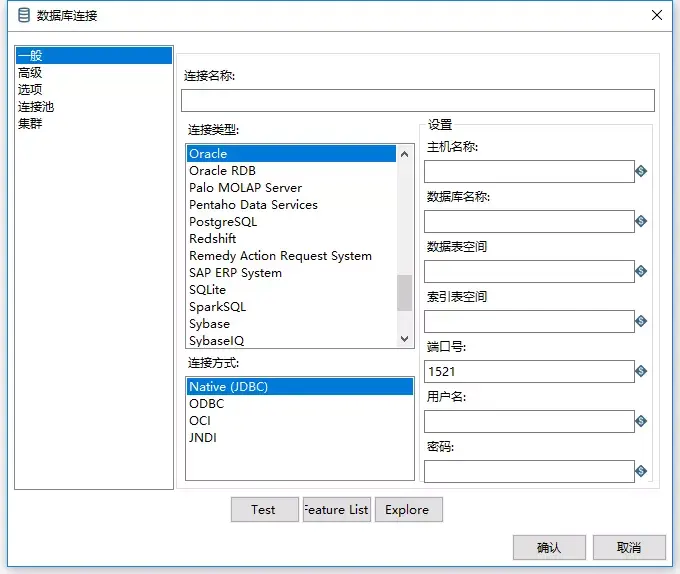Select Oracle connection type
This screenshot has height=574, width=680.
click(291, 153)
